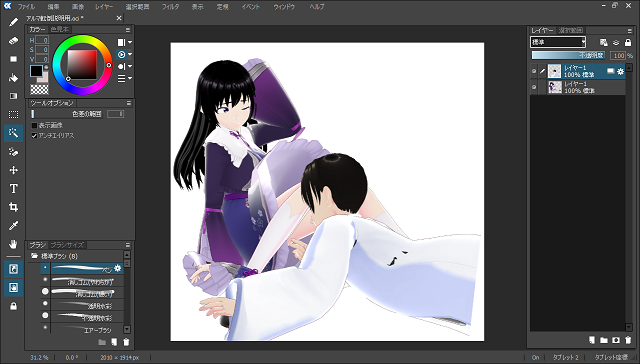Image resolution: width=640 pixels, height=364 pixels.
Task: Select the Bucket fill tool
Action: point(13,78)
